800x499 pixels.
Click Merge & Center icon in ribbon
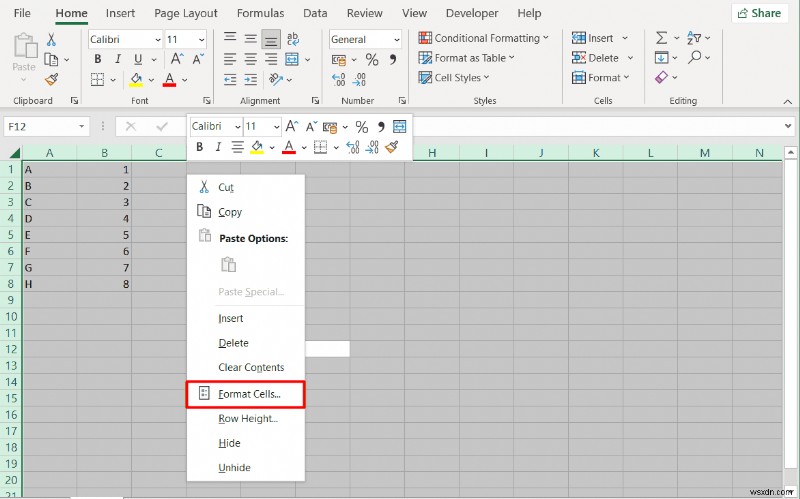point(292,59)
